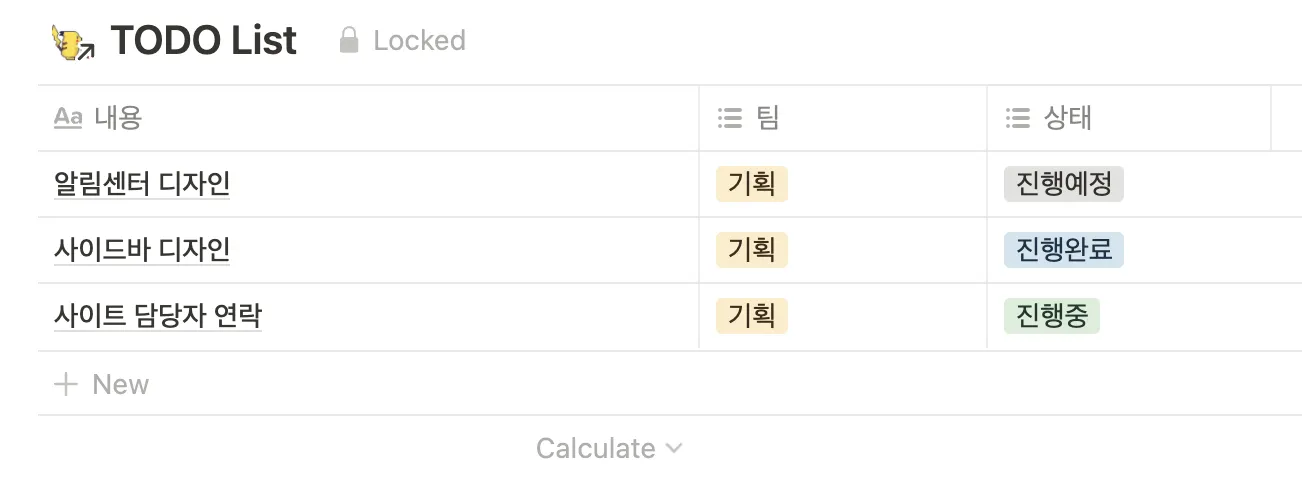Viewport: 1302px width, 494px height.
Task: Click the Aa text-type icon for 내용
Action: click(x=68, y=118)
